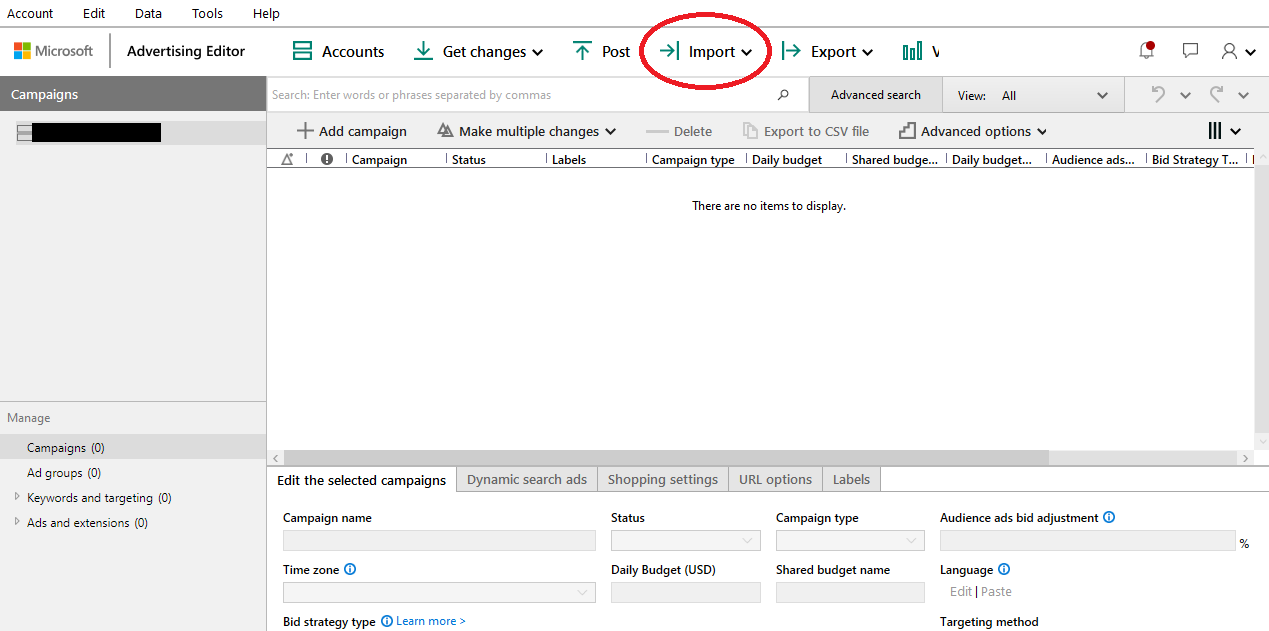
Task: Open Make multiple changes dropdown
Action: click(527, 131)
